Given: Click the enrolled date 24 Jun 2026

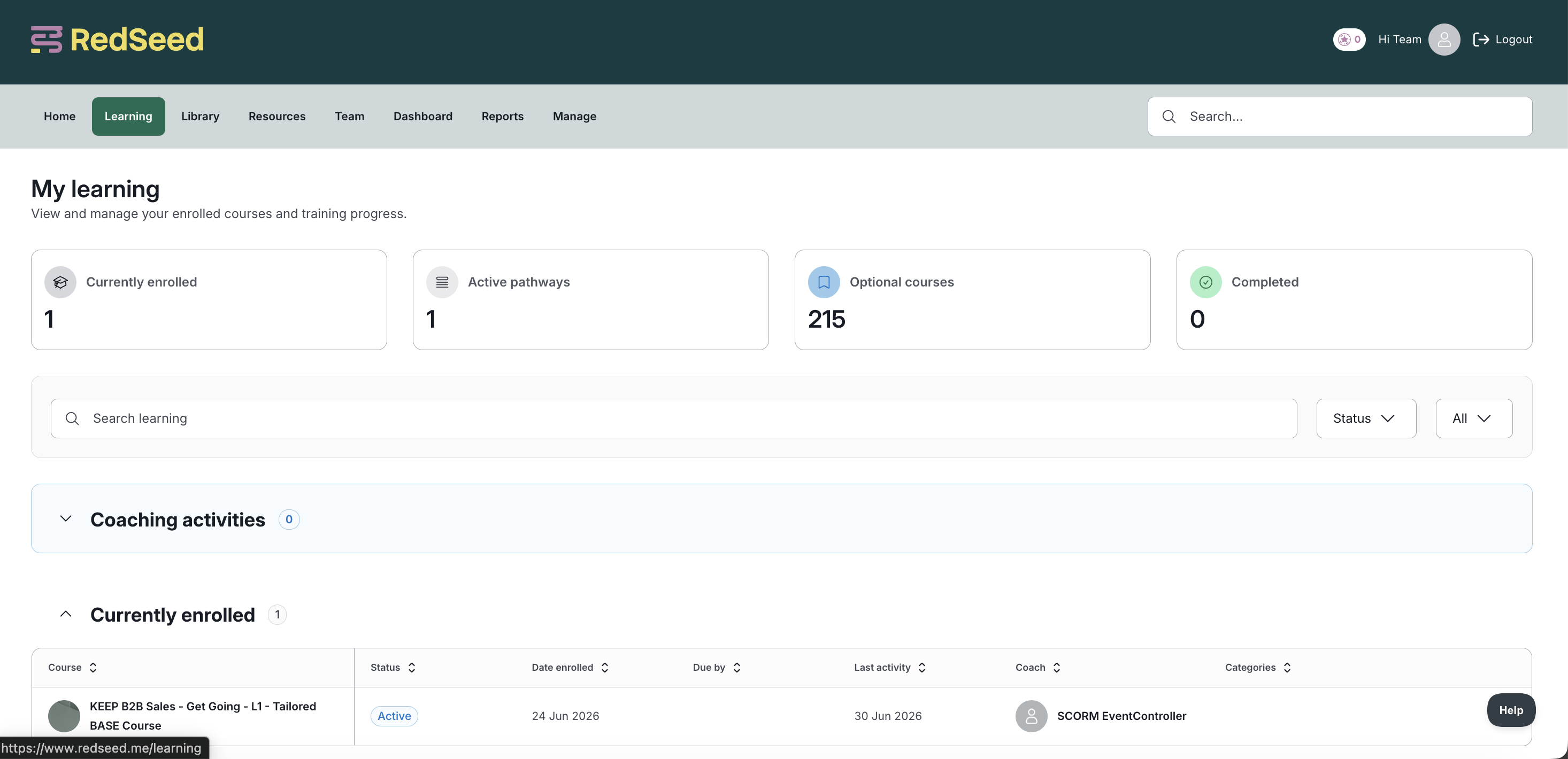Looking at the screenshot, I should coord(565,716).
